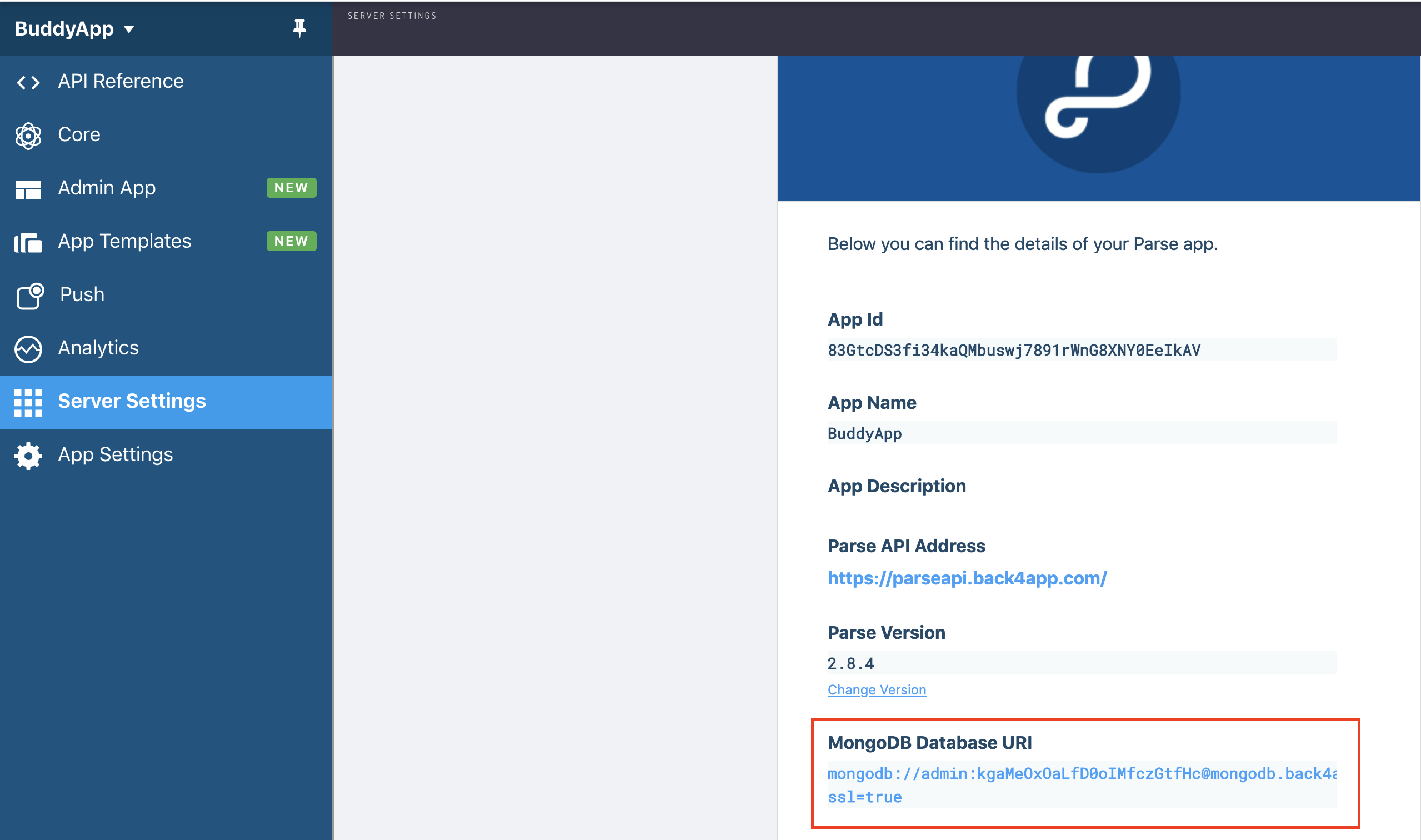Click the App Templates stacked-cards icon
Image resolution: width=1421 pixels, height=840 pixels.
(28, 243)
